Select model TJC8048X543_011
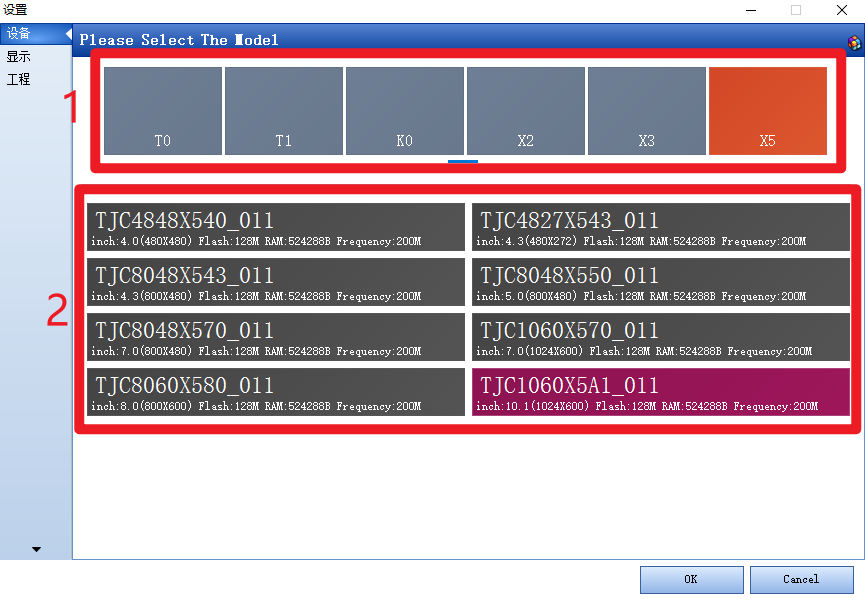Viewport: 865px width, 599px height. 276,282
